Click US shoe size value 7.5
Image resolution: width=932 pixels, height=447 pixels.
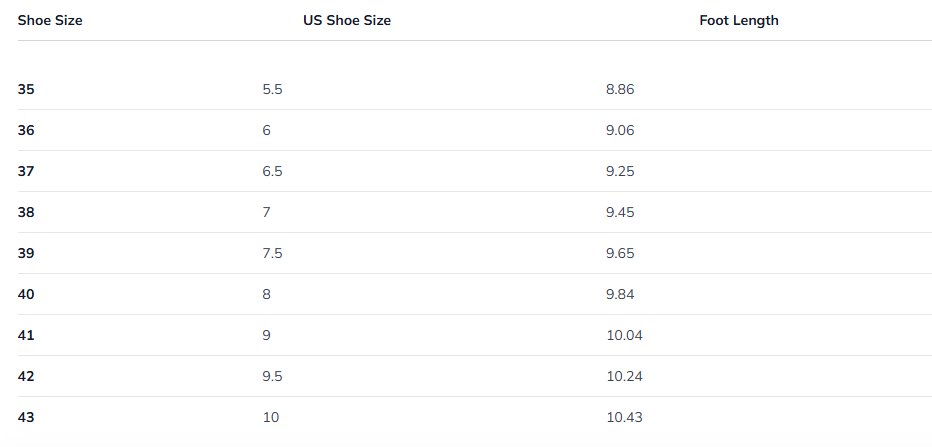[x=272, y=253]
